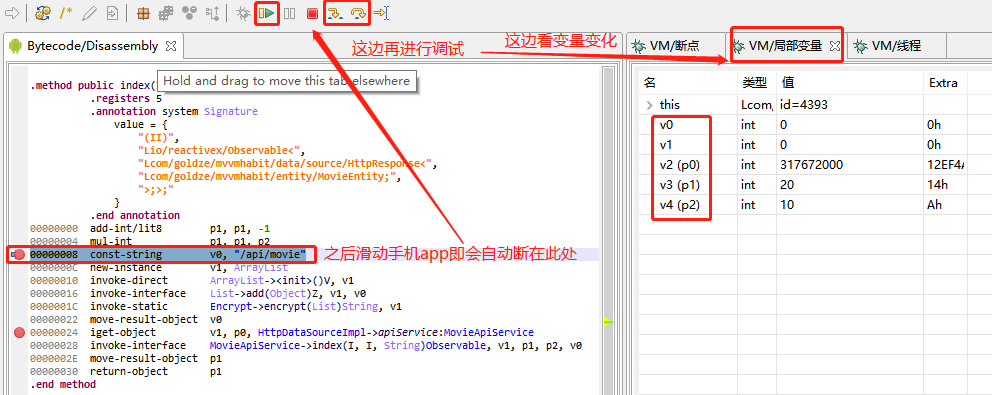Click the gray stacked blocks icon
The width and height of the screenshot is (992, 395).
point(166,13)
